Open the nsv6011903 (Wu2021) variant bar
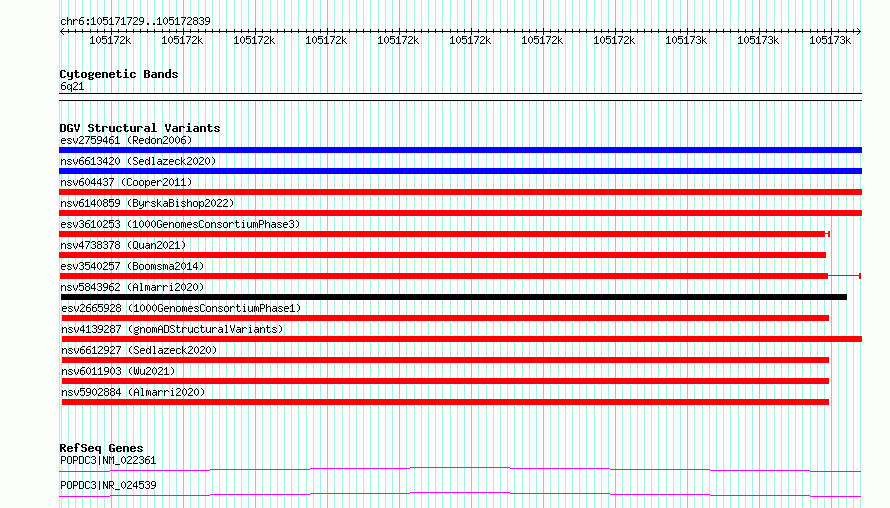The width and height of the screenshot is (890, 508). pos(446,381)
